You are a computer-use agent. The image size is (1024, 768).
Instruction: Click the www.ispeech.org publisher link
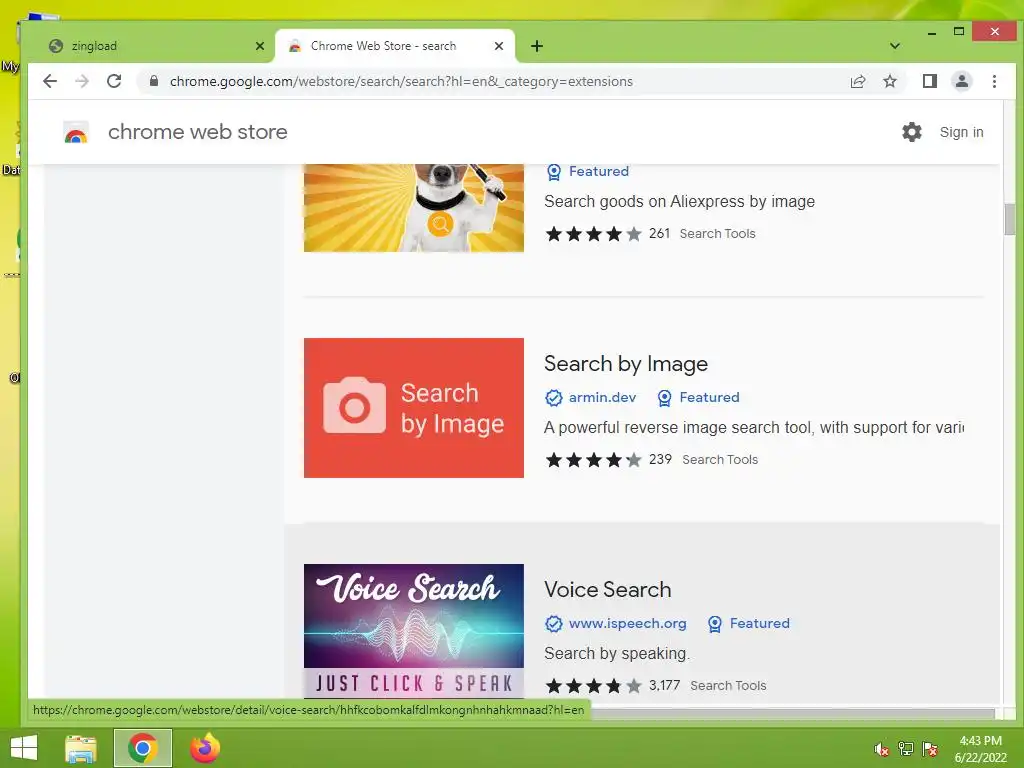[627, 623]
